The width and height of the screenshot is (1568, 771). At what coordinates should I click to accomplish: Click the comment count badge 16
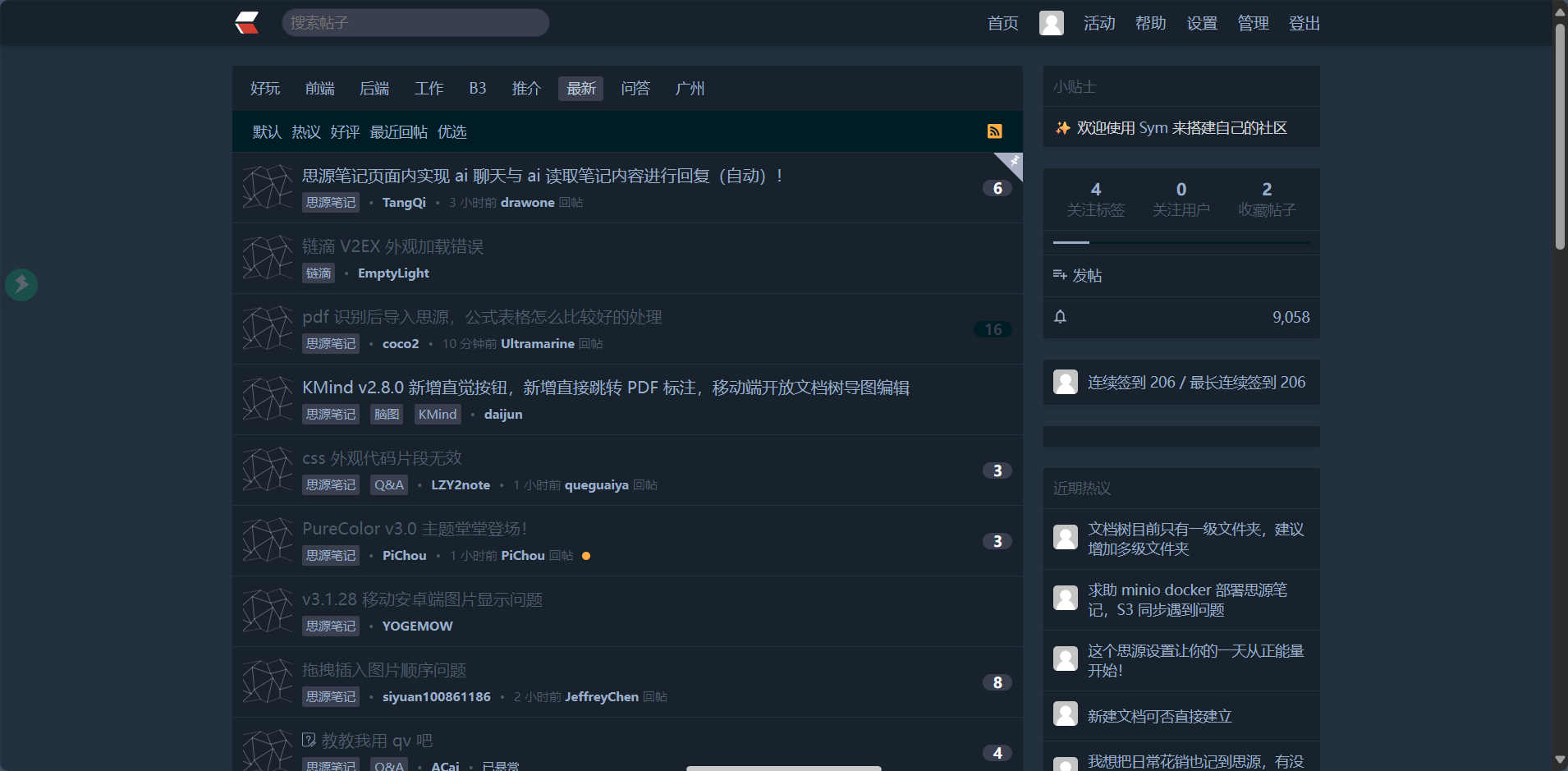993,329
